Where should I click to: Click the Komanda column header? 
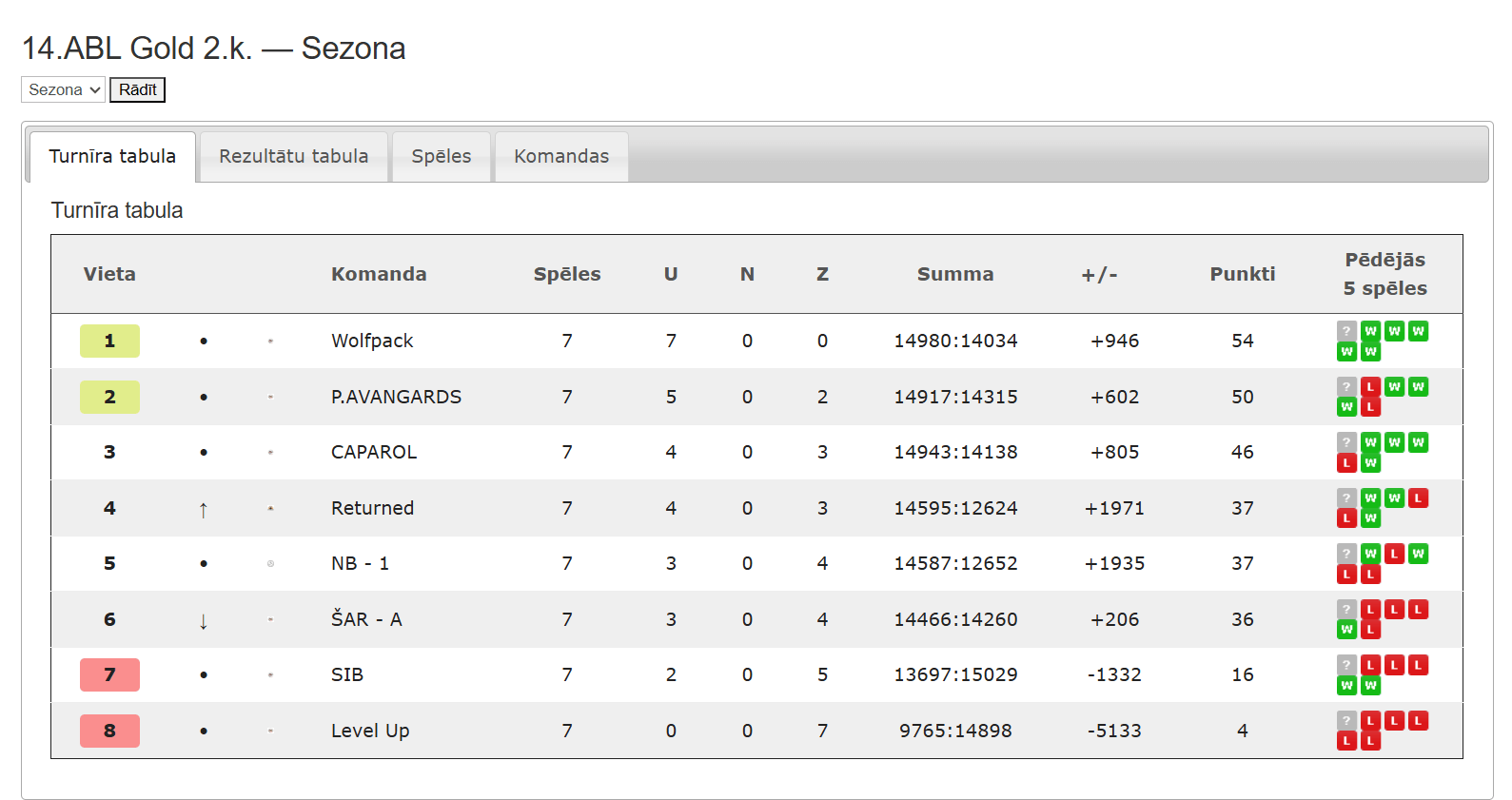pyautogui.click(x=379, y=274)
